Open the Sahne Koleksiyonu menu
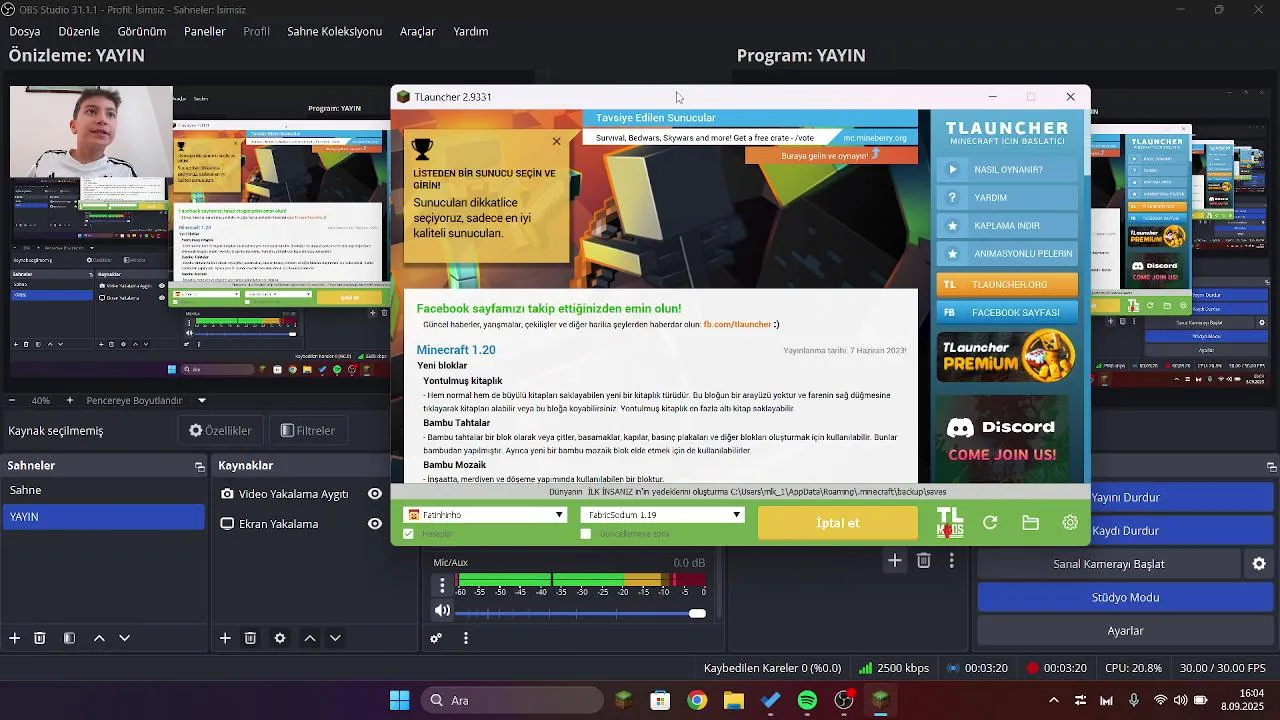 click(335, 31)
